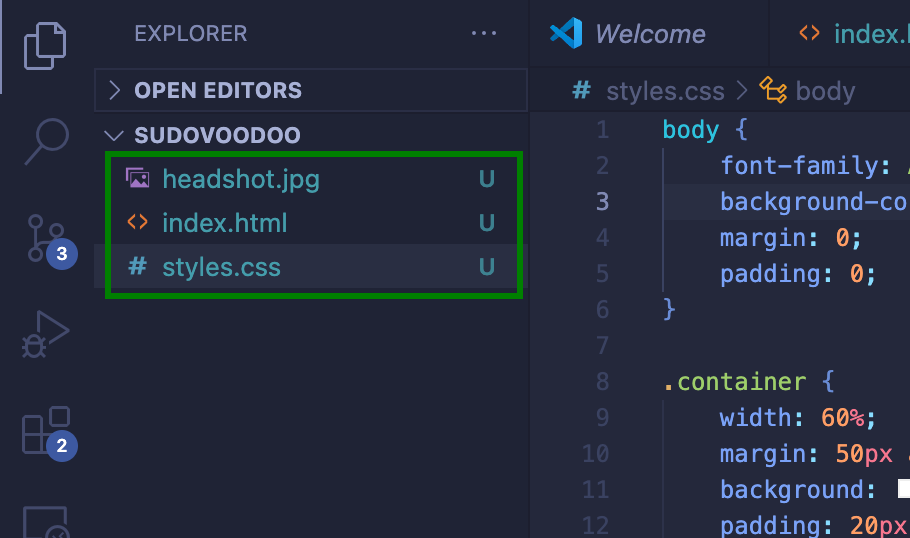Image resolution: width=910 pixels, height=538 pixels.
Task: Collapse the SUDOVOODOO folder section
Action: pos(310,135)
